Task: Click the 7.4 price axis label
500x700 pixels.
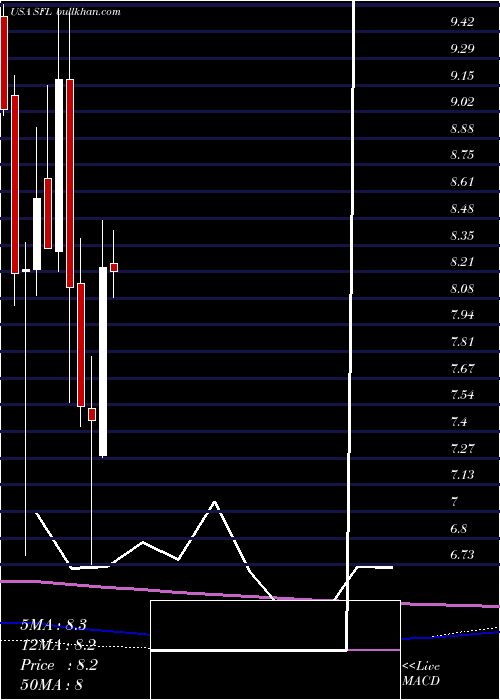Action: (459, 422)
